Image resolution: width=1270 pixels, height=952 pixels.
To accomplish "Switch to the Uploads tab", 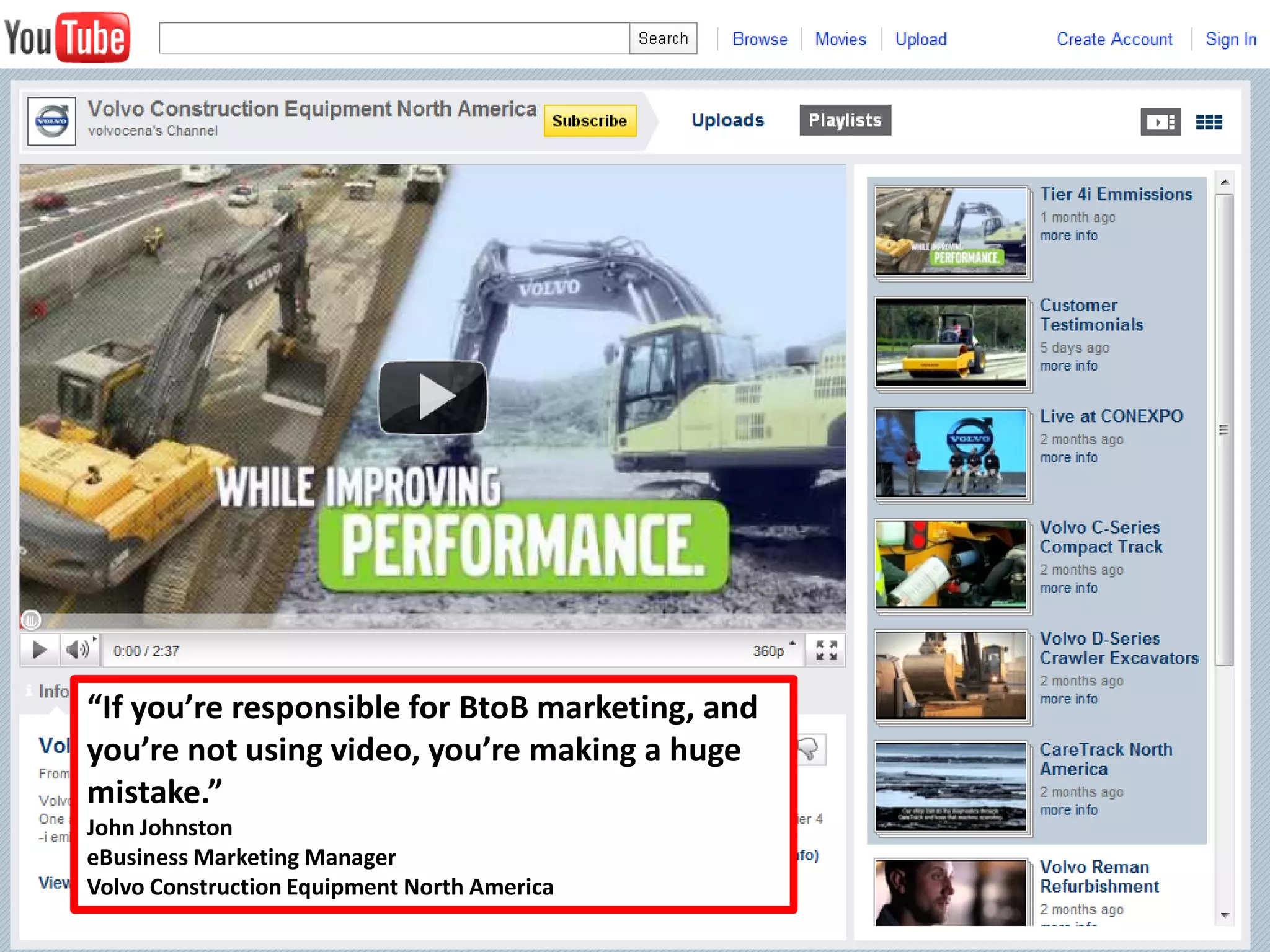I will [x=727, y=120].
